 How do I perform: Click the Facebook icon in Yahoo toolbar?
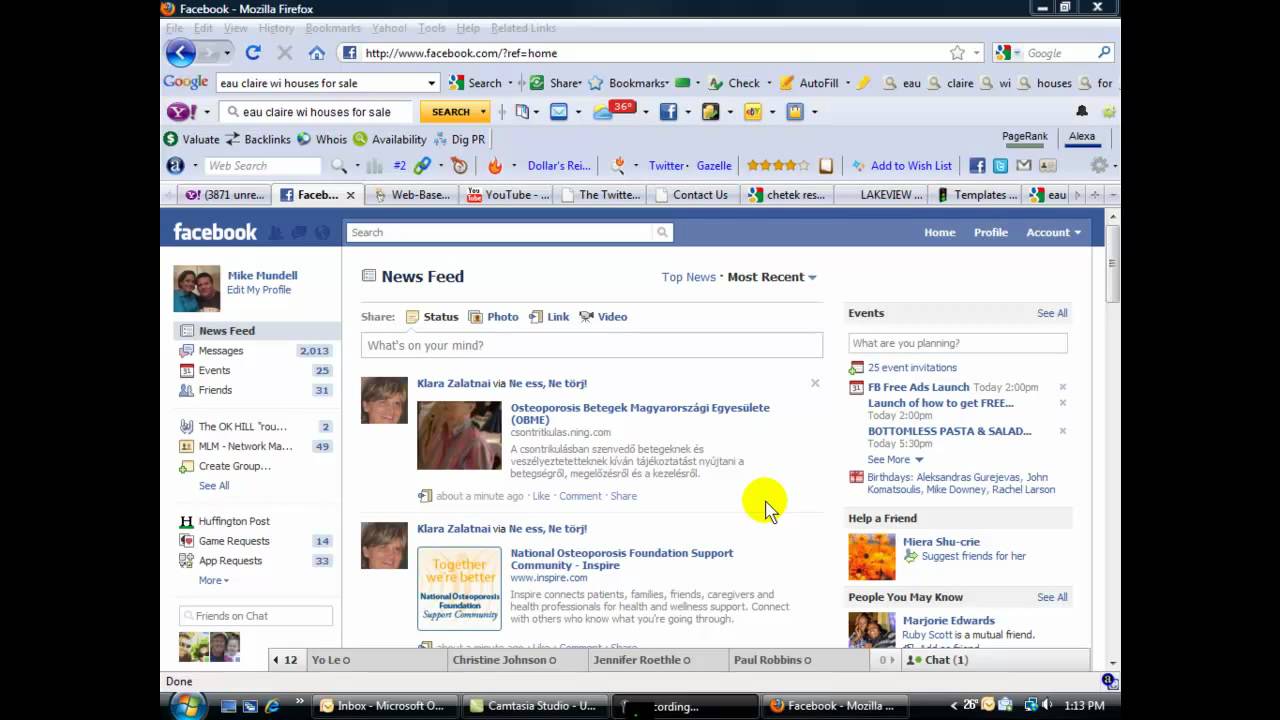pos(668,112)
